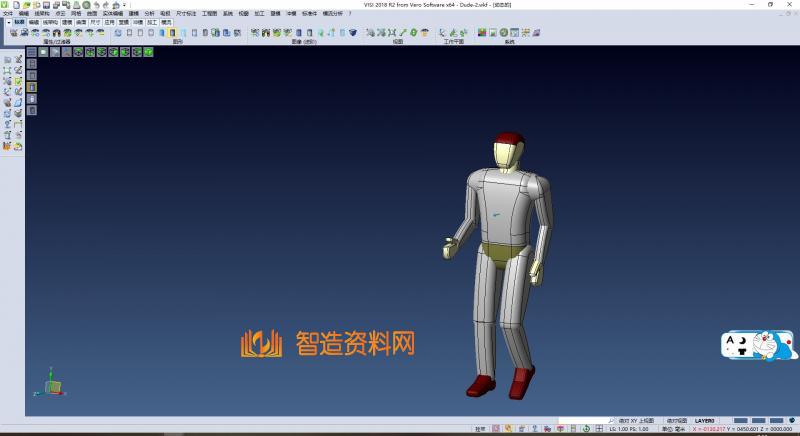Toggle the first pink snap icon in status bar
This screenshot has height=436, width=800.
tap(496, 429)
